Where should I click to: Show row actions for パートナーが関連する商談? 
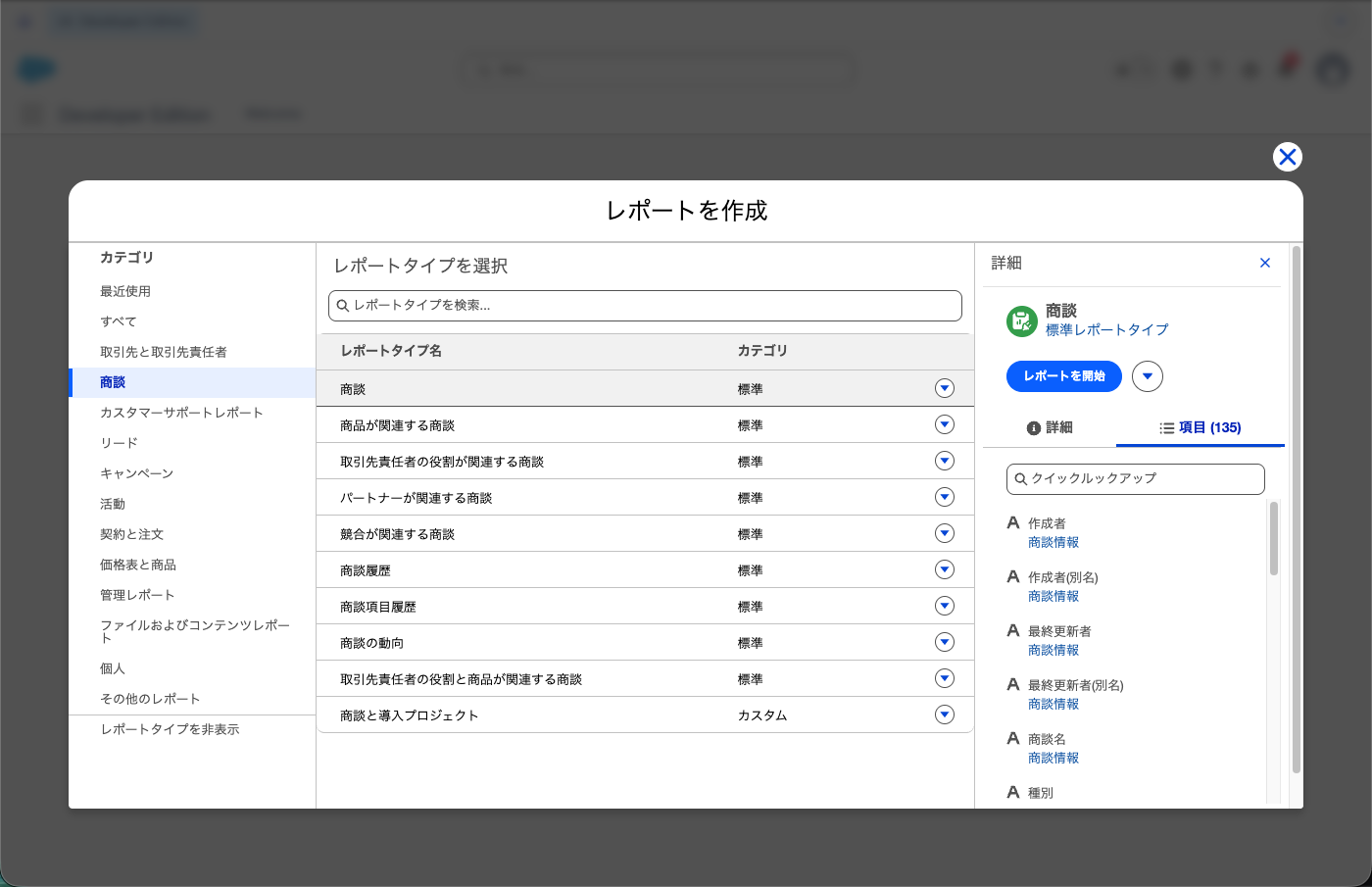[x=945, y=497]
